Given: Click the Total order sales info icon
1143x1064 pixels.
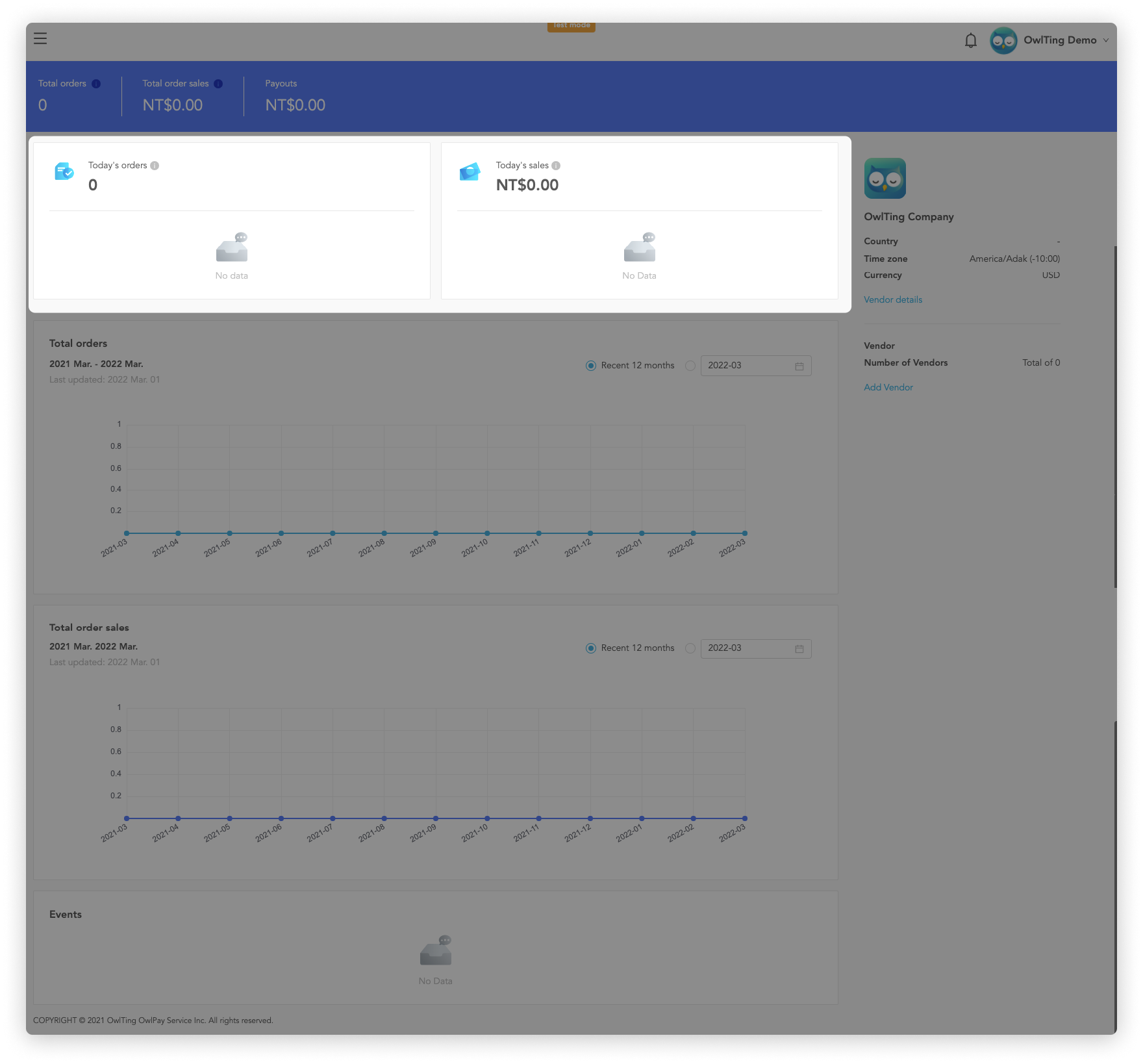Looking at the screenshot, I should pos(218,84).
